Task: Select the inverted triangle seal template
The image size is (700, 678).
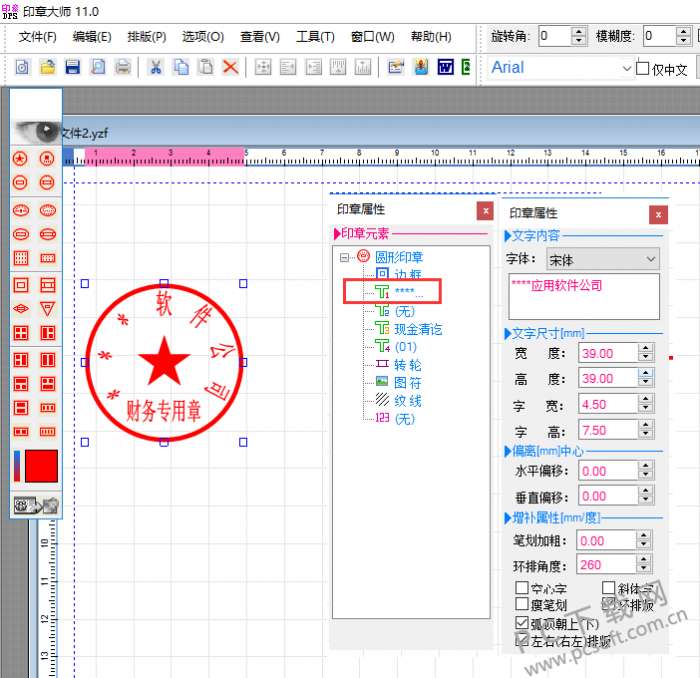Action: [47, 308]
